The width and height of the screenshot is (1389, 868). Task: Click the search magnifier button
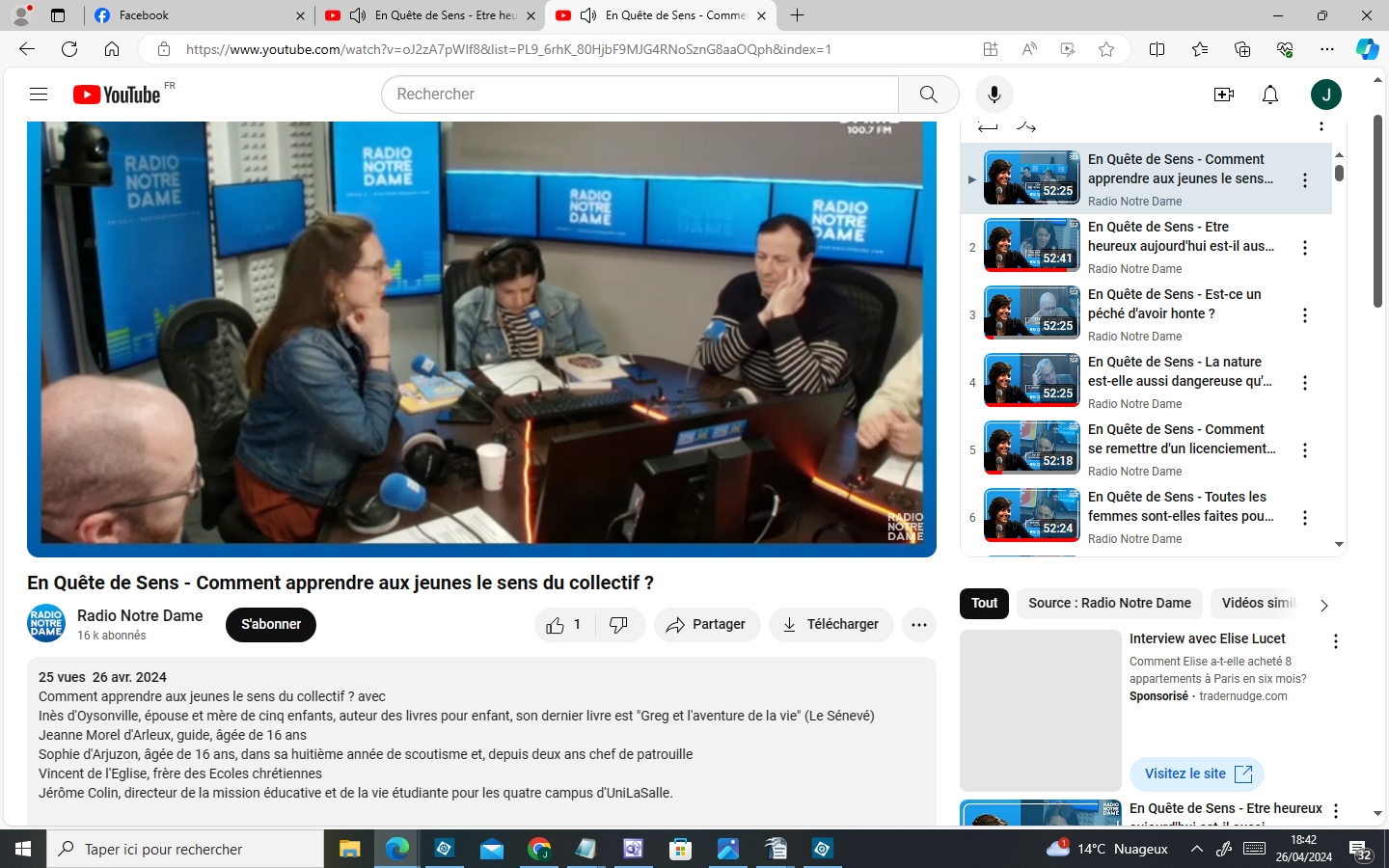tap(928, 95)
